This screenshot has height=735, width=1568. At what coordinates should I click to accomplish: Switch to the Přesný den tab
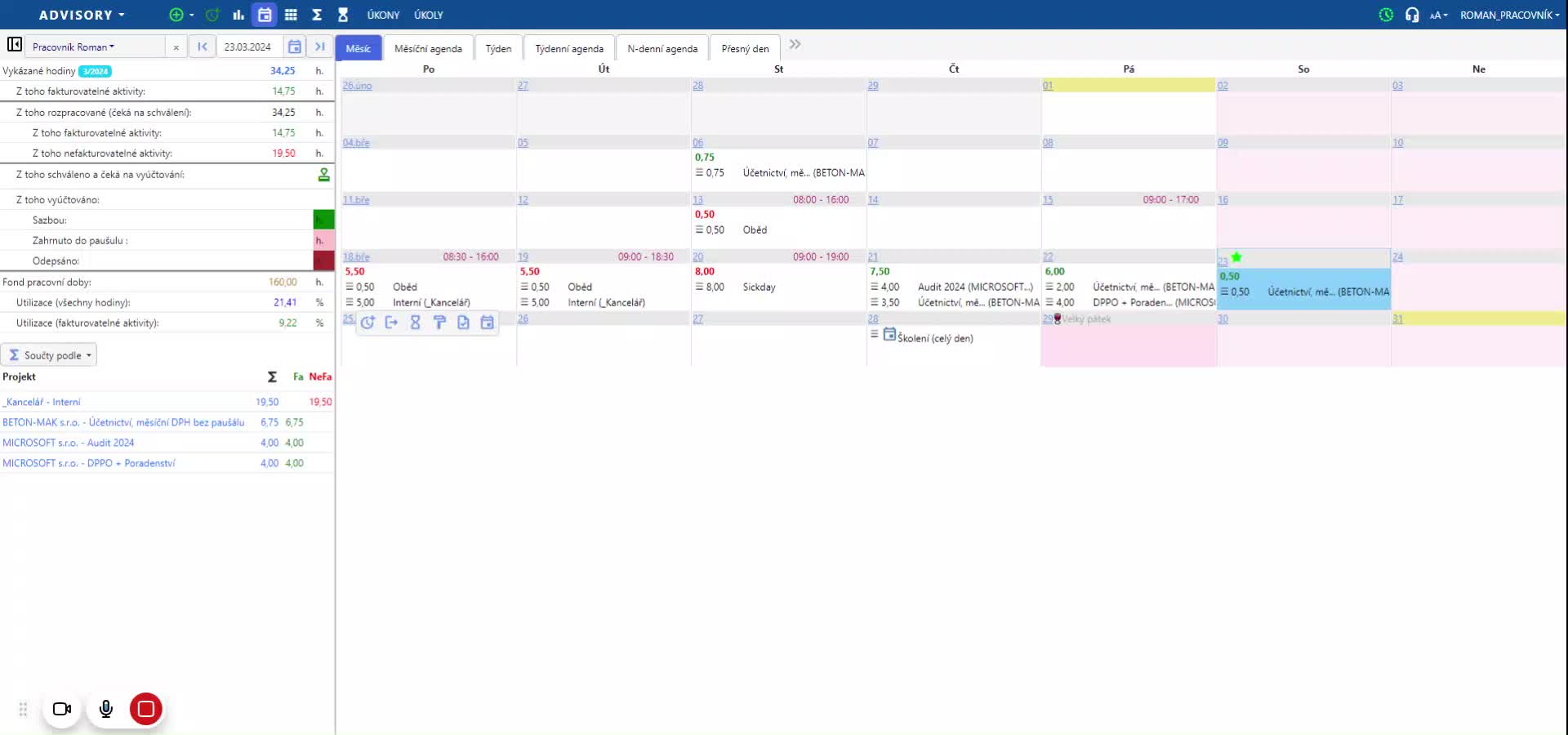(x=745, y=49)
